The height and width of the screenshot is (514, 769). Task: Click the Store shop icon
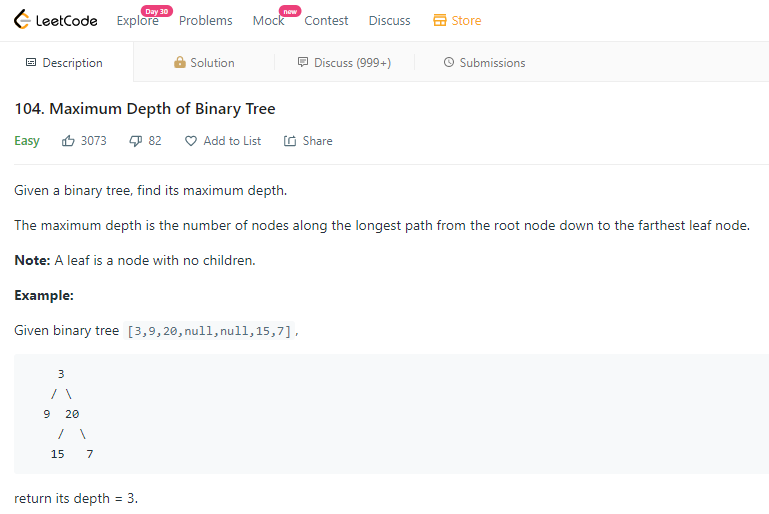coord(440,20)
